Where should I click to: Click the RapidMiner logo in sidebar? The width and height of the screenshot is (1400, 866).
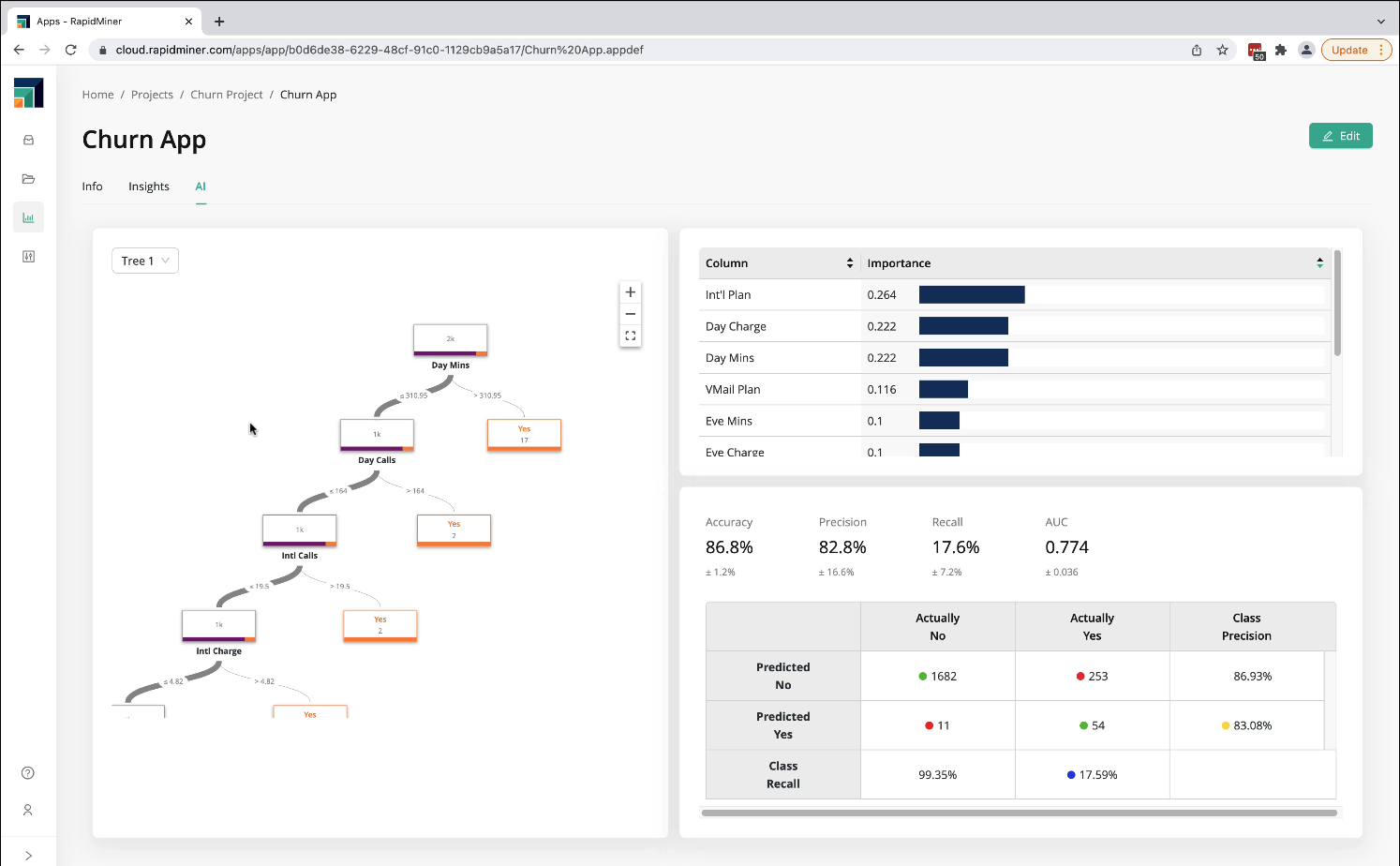click(x=29, y=93)
